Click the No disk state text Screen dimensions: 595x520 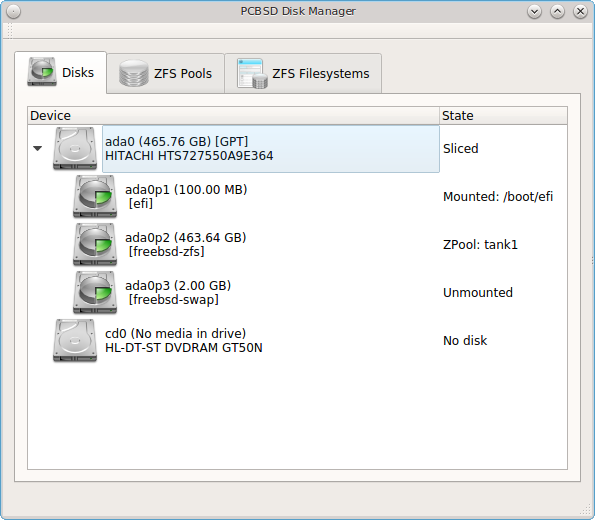click(x=465, y=340)
